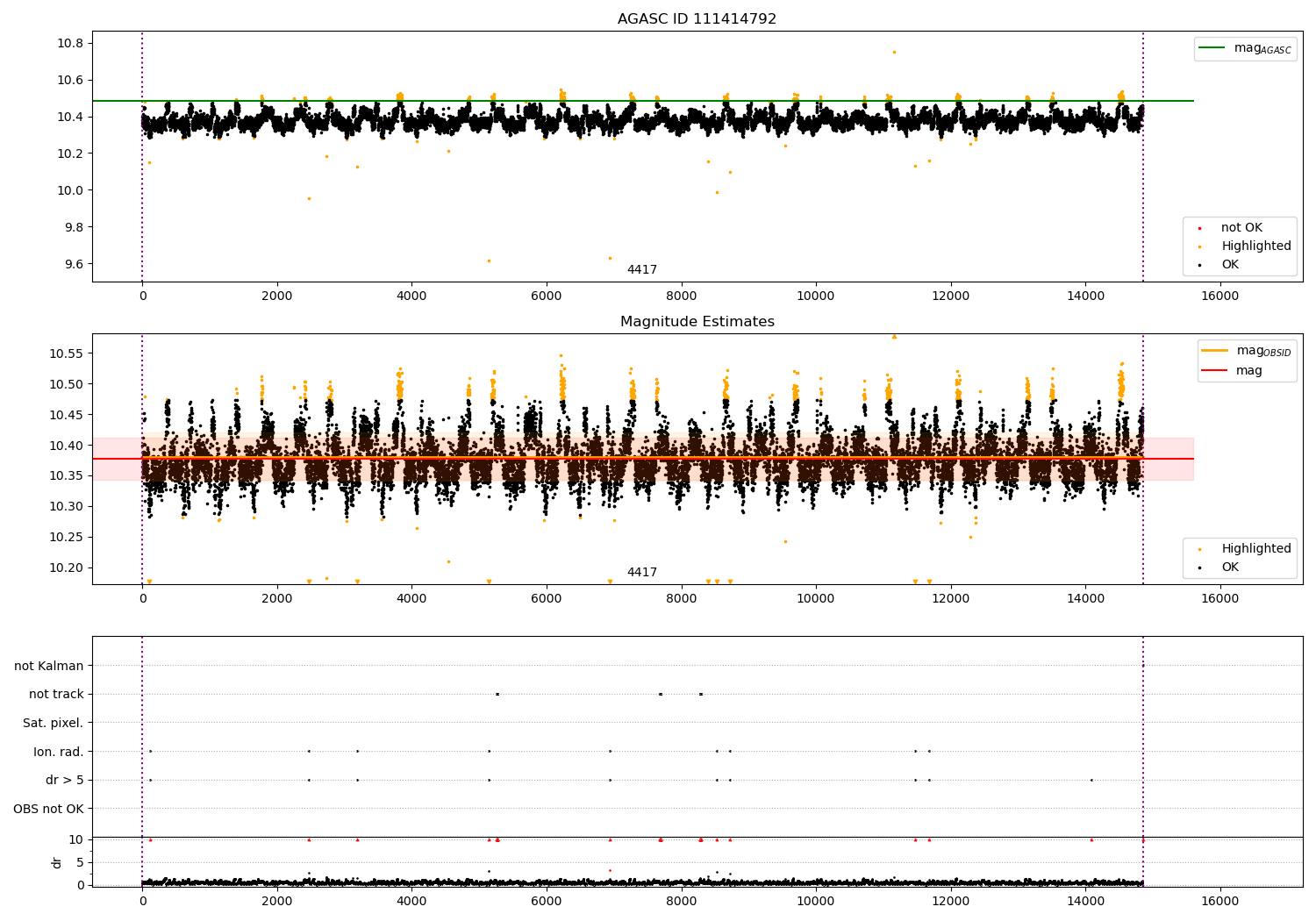1316x921 pixels.
Task: Select 'Highlighted' in the middle plot legend
Action: 1255,549
